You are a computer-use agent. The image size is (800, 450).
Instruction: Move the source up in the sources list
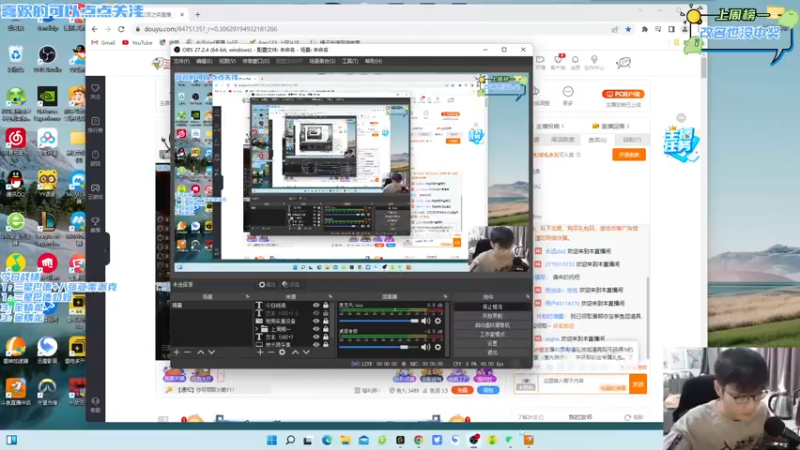point(295,352)
